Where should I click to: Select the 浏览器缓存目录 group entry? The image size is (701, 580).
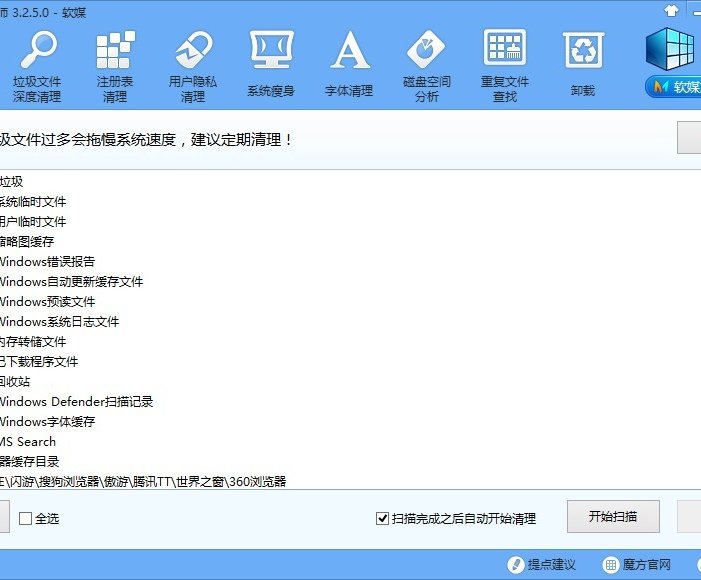point(30,461)
